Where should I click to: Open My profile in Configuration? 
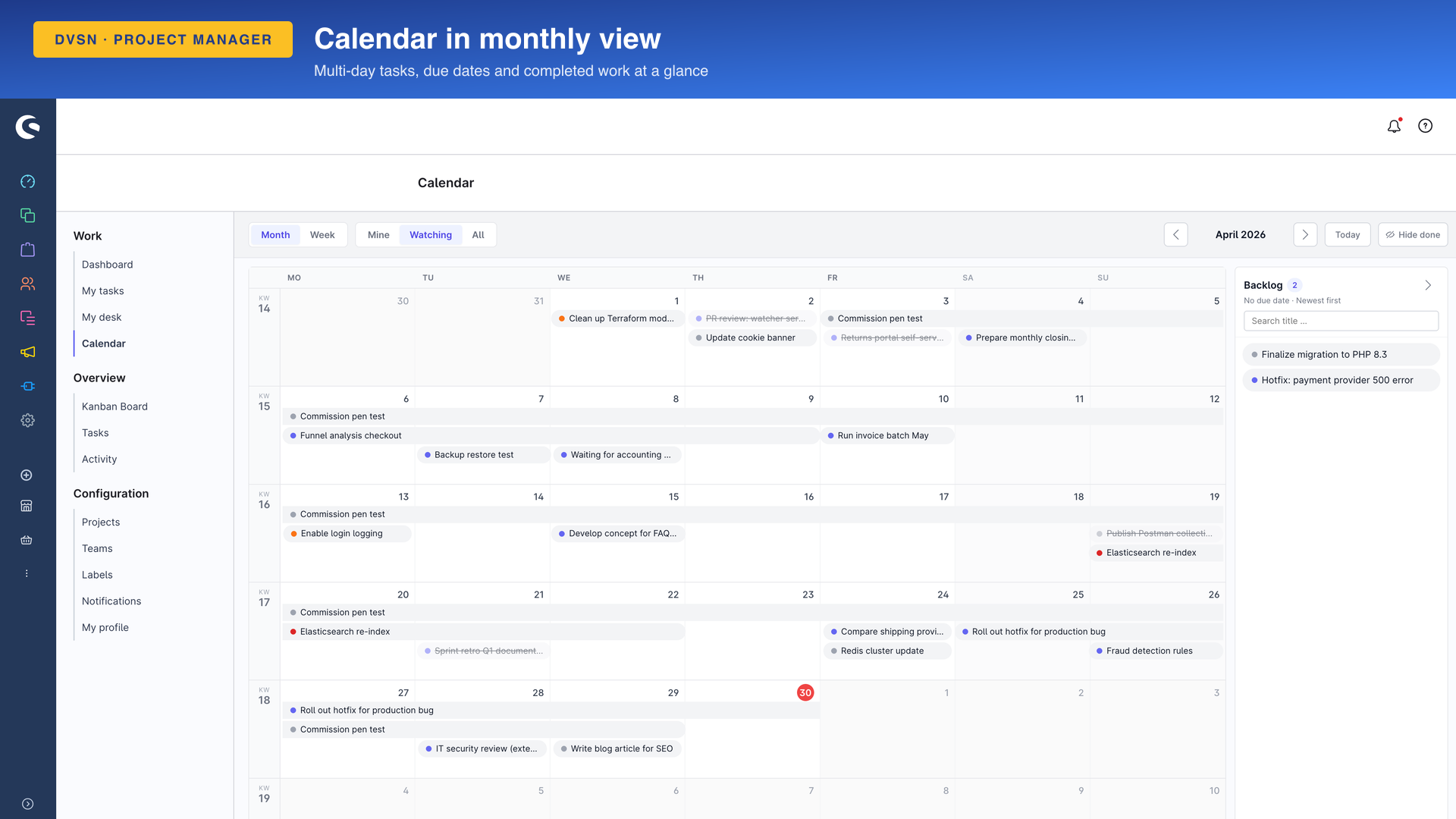[105, 628]
